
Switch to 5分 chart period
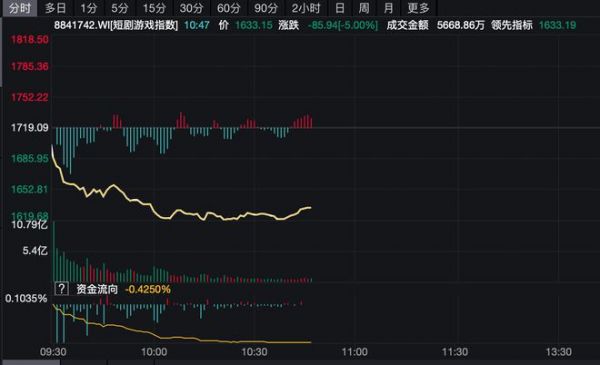pyautogui.click(x=120, y=8)
